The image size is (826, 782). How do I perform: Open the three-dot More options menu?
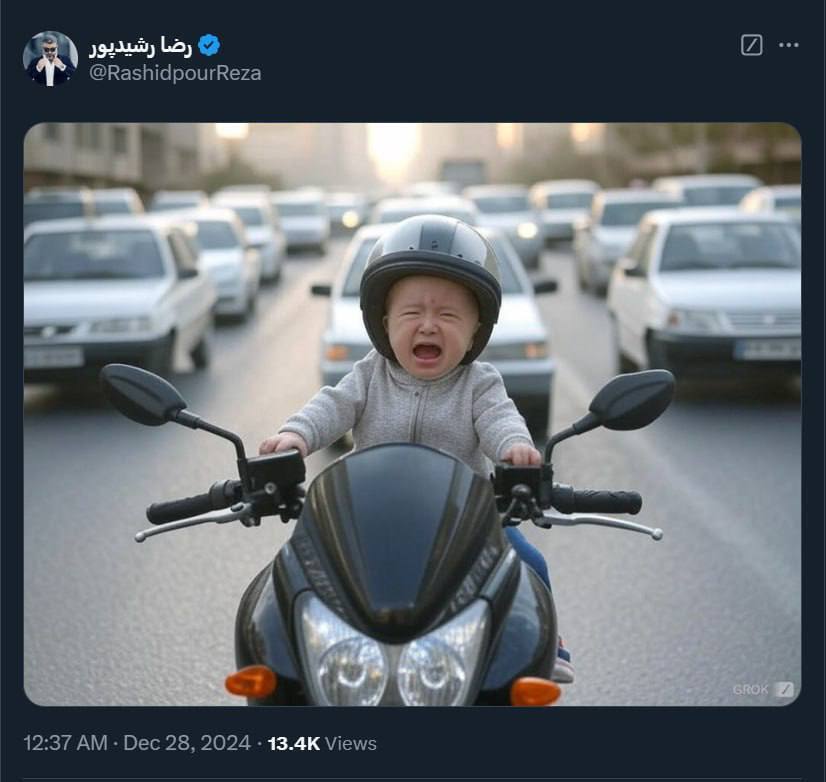click(x=789, y=45)
